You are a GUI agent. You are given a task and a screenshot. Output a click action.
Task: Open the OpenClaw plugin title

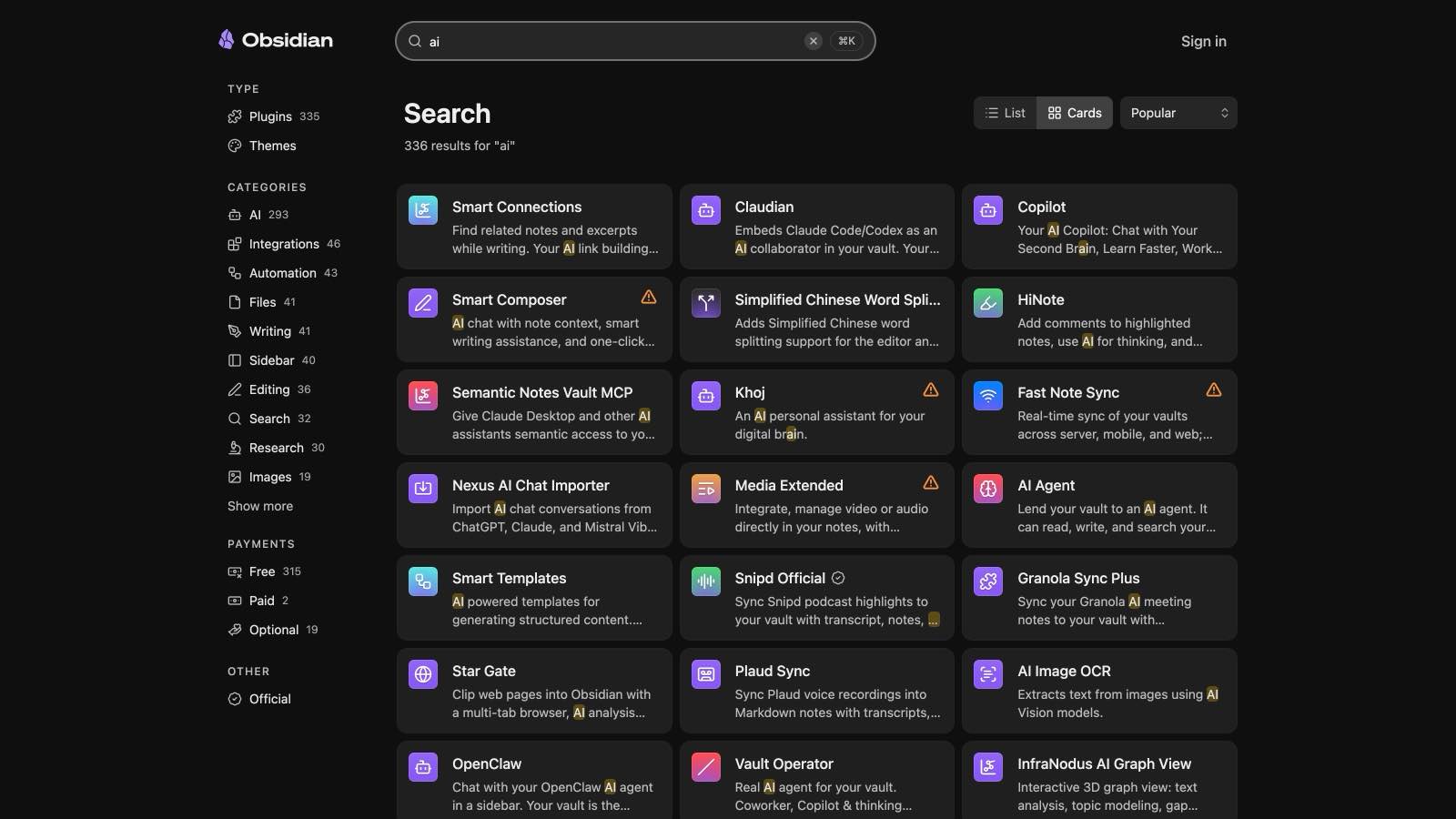(x=487, y=763)
